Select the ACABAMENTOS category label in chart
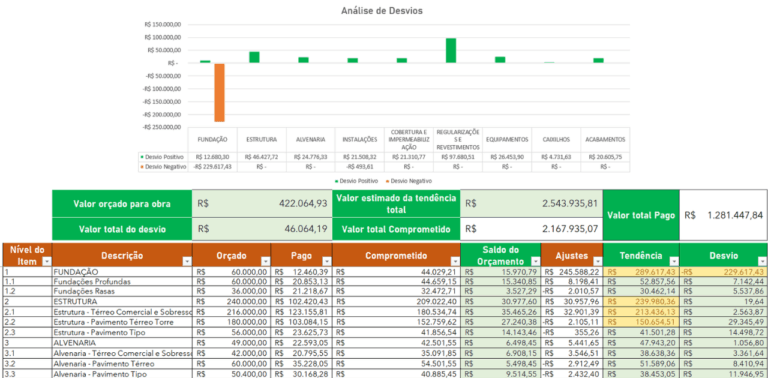The width and height of the screenshot is (768, 378). [605, 140]
